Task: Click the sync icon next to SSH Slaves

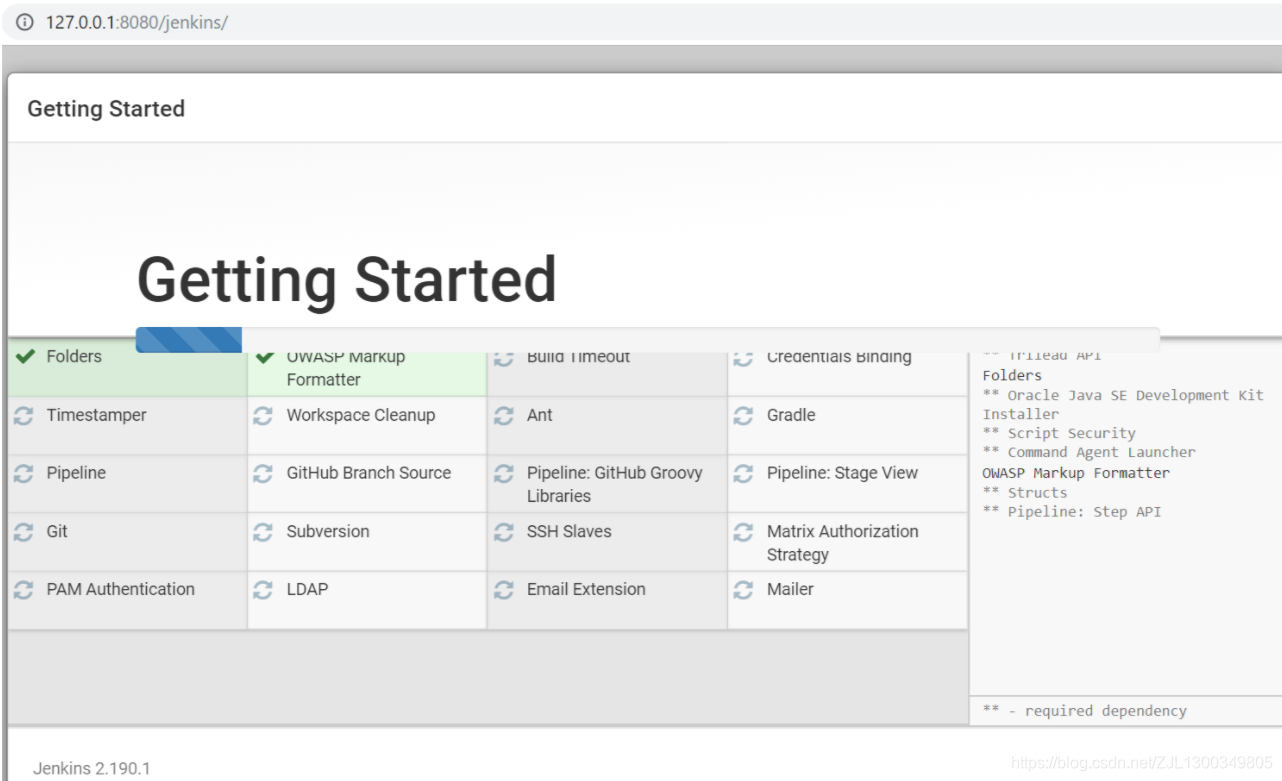Action: pyautogui.click(x=504, y=532)
